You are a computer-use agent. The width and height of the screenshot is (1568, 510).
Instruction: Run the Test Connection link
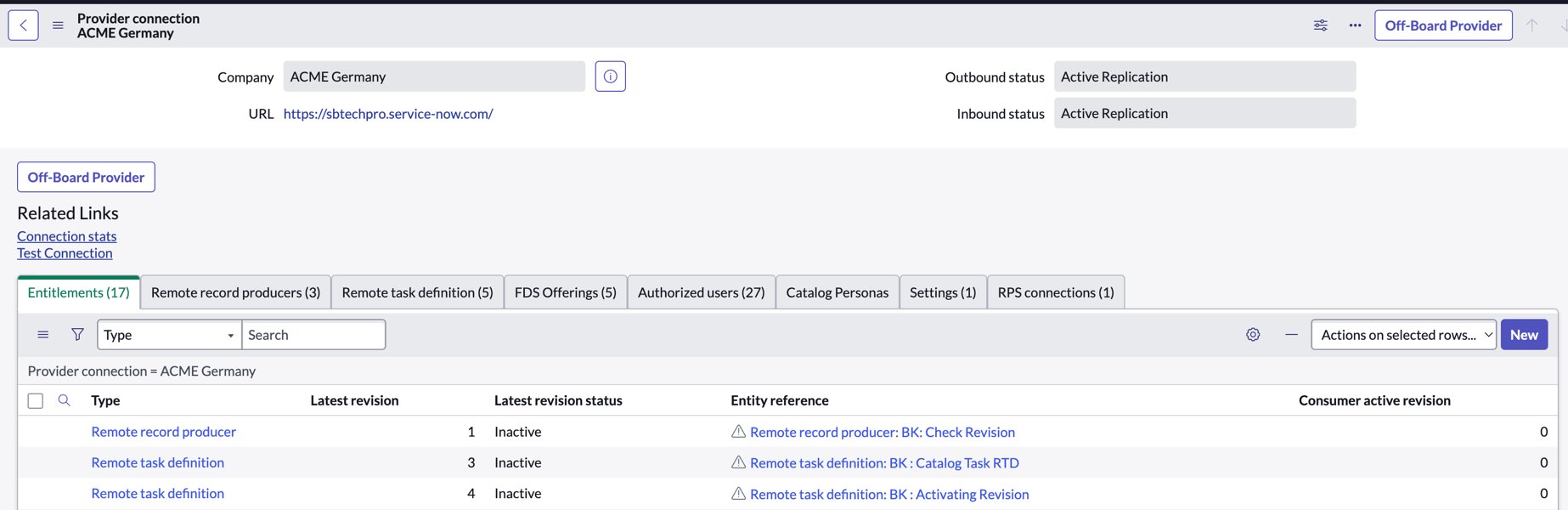(x=65, y=253)
